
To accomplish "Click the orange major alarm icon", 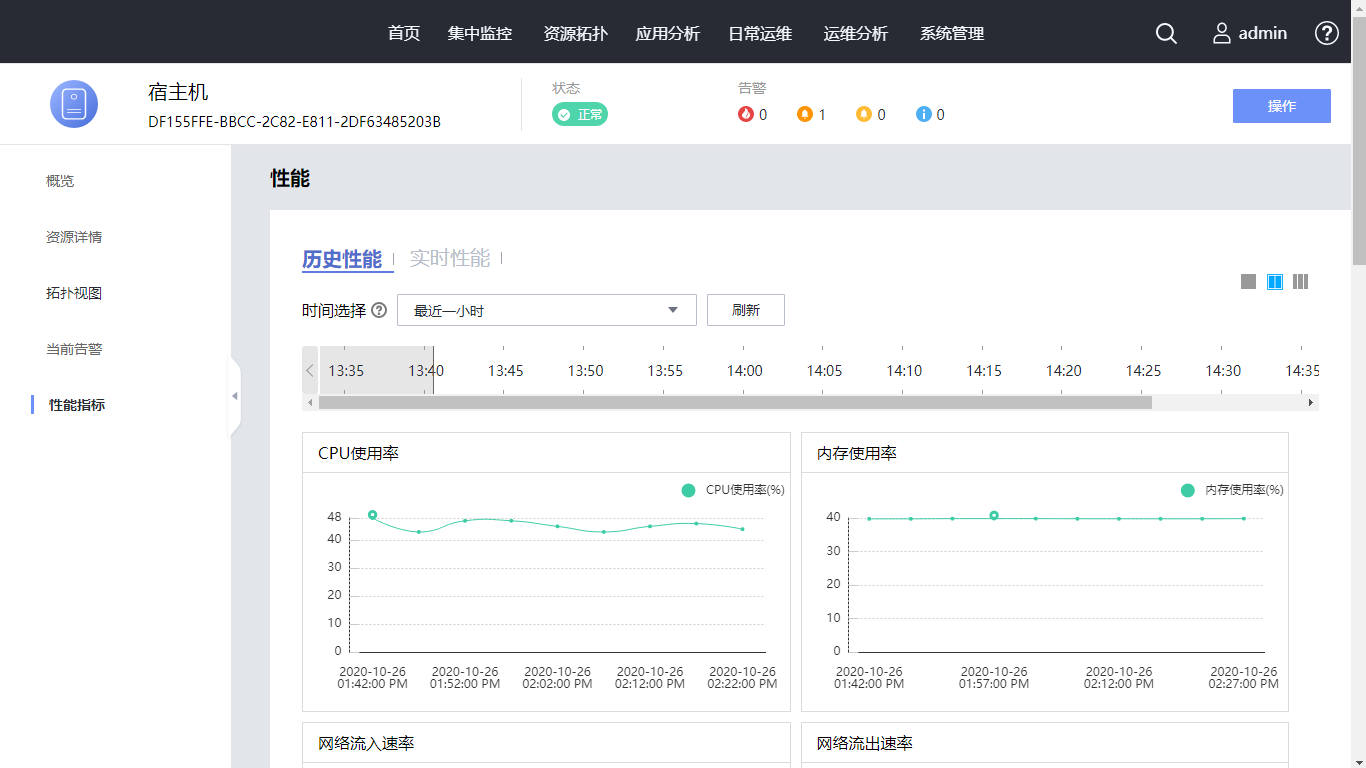I will coord(805,114).
